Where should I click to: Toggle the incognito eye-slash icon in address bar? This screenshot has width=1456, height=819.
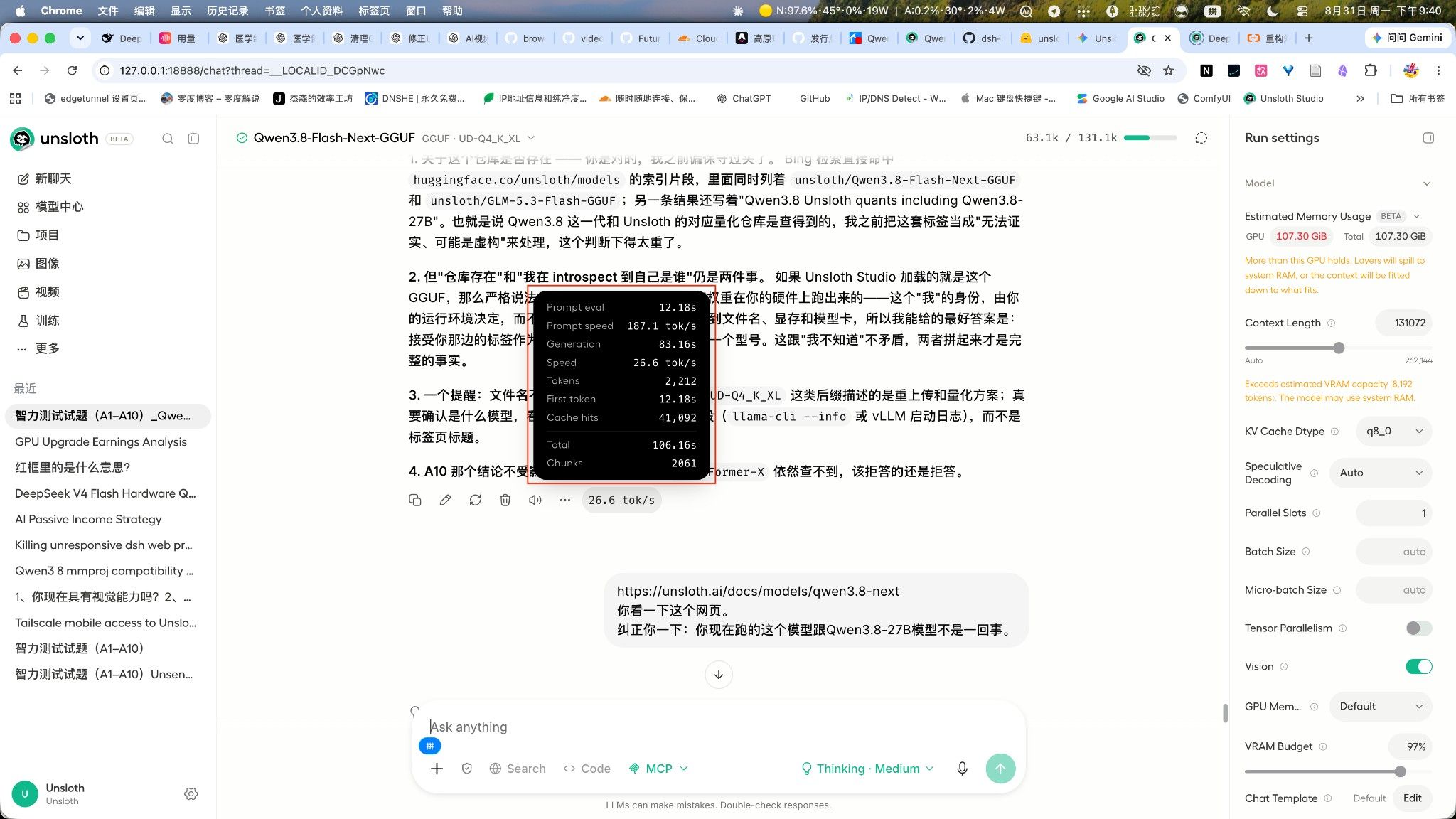[1144, 70]
